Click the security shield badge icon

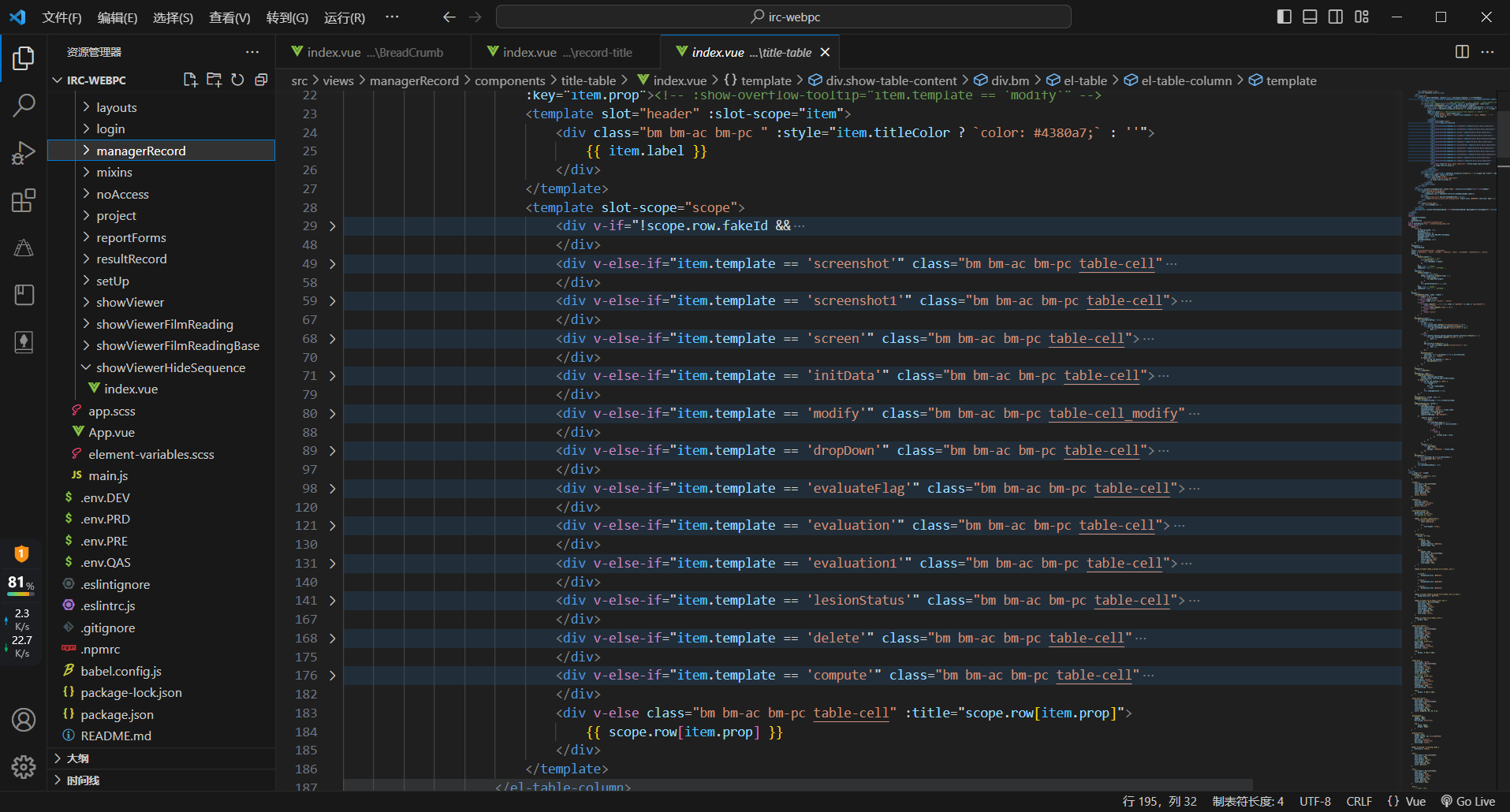21,554
